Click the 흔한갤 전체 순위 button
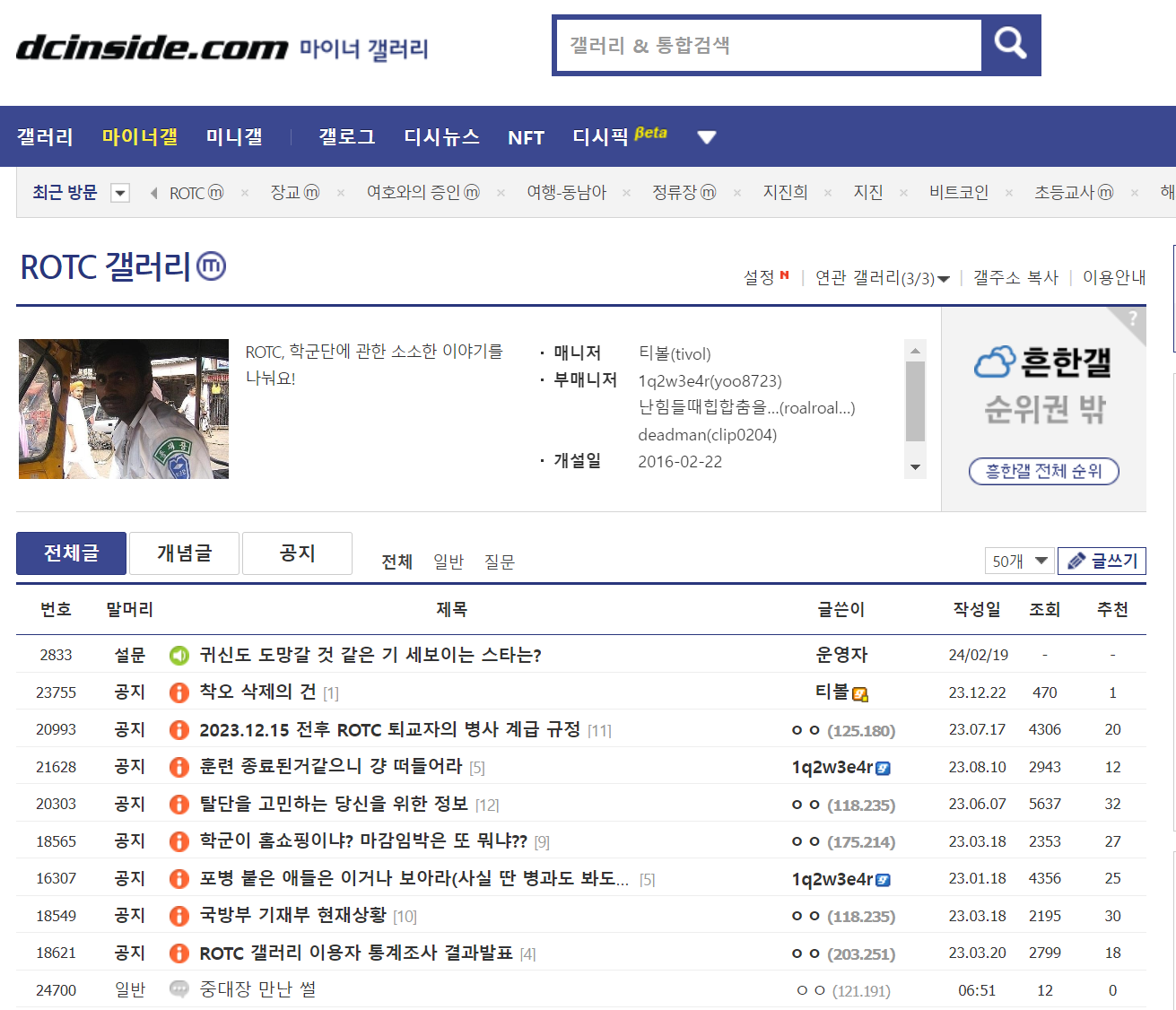1176x1010 pixels. click(x=1044, y=471)
